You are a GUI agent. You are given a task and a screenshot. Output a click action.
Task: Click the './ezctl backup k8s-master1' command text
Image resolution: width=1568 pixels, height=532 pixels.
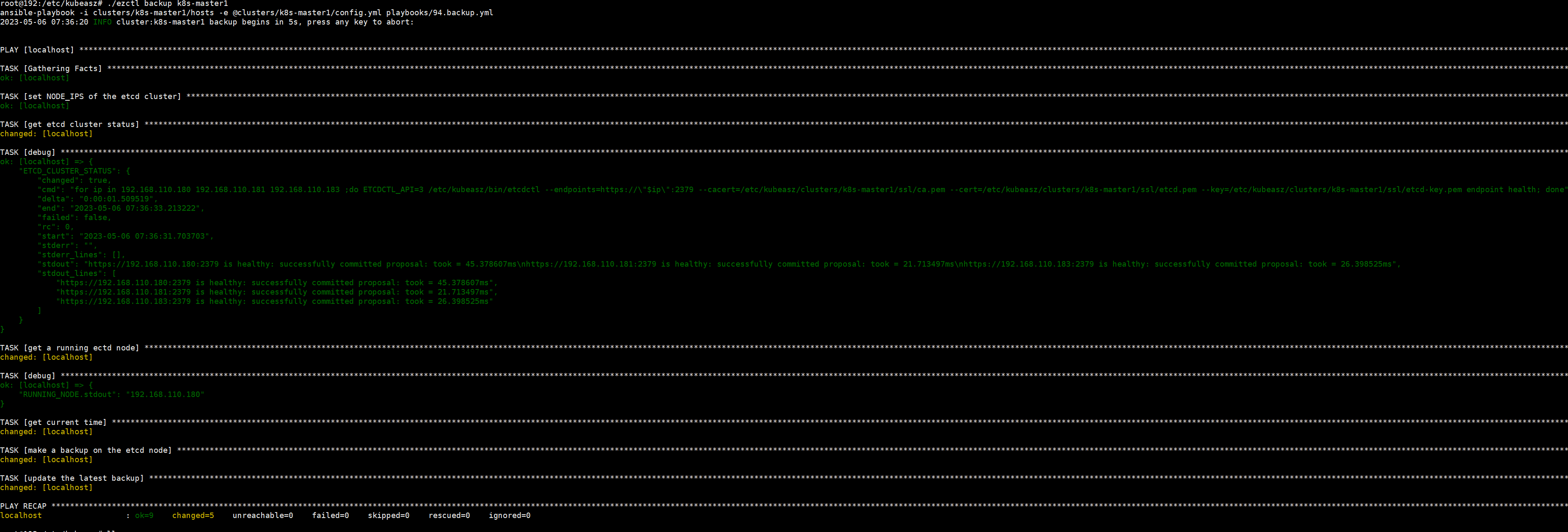coord(168,4)
